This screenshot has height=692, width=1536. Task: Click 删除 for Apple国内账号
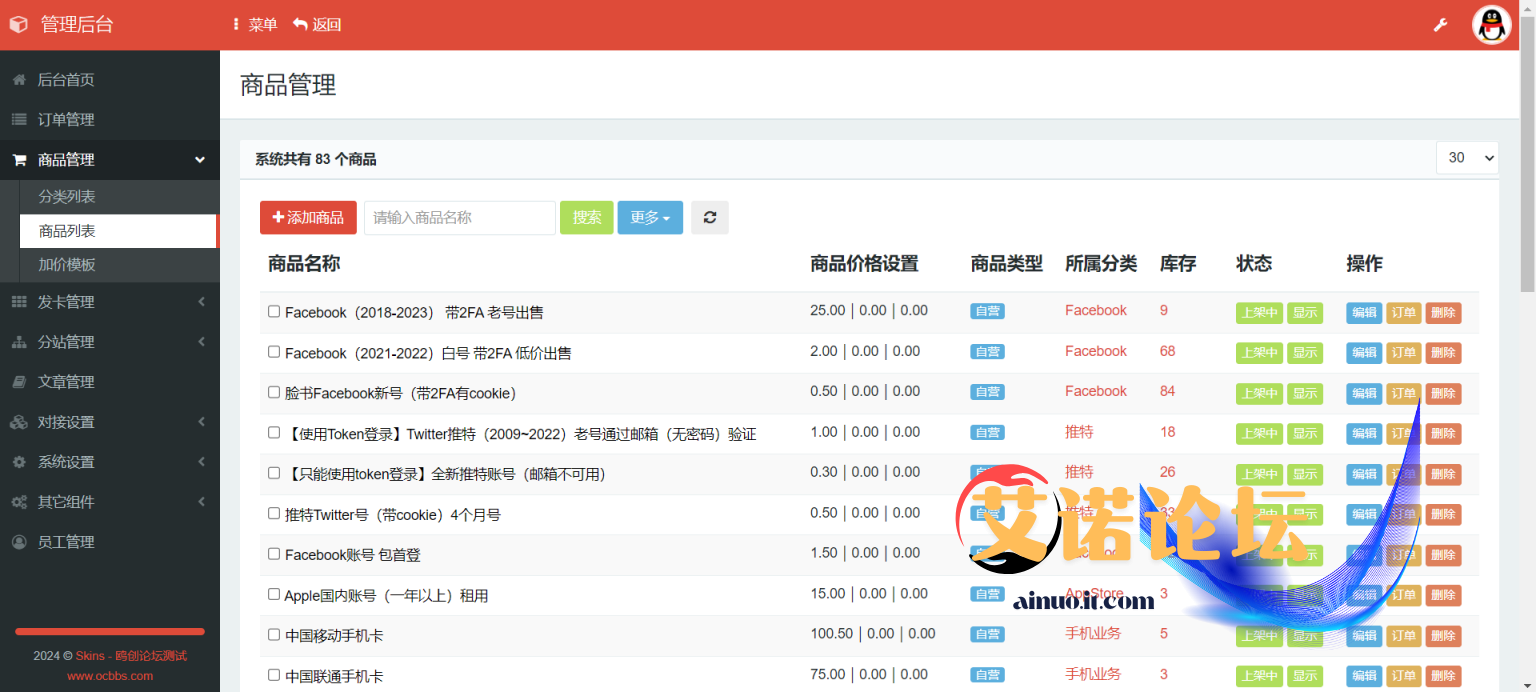click(x=1443, y=596)
